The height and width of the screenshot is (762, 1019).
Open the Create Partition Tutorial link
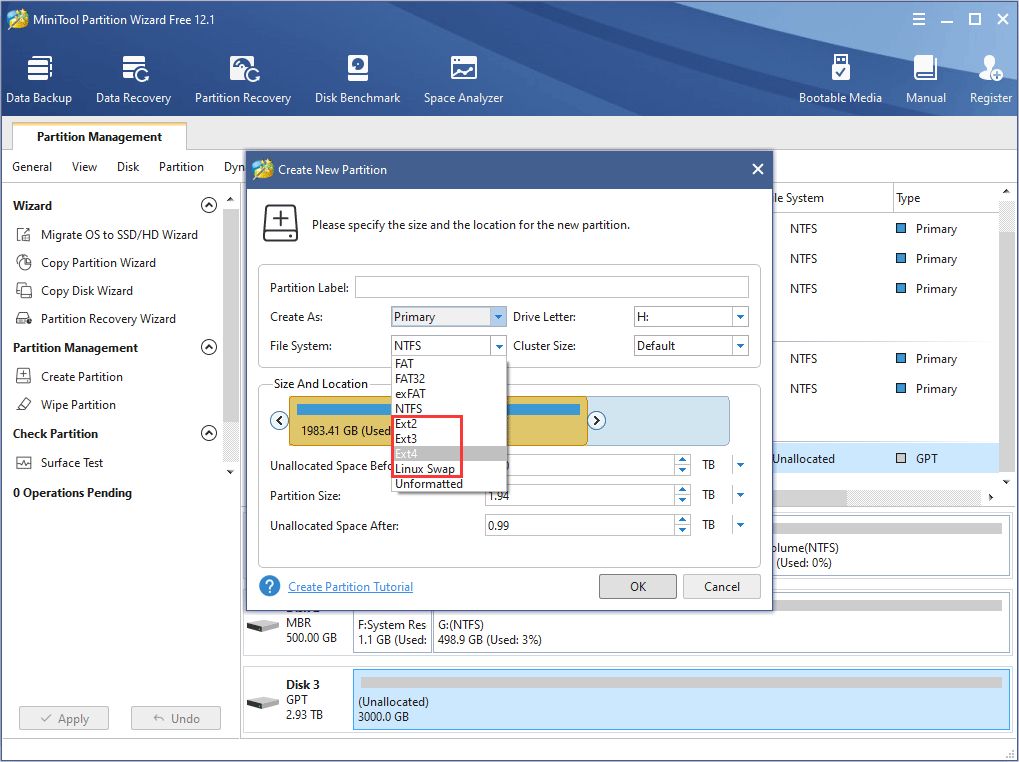click(x=350, y=587)
